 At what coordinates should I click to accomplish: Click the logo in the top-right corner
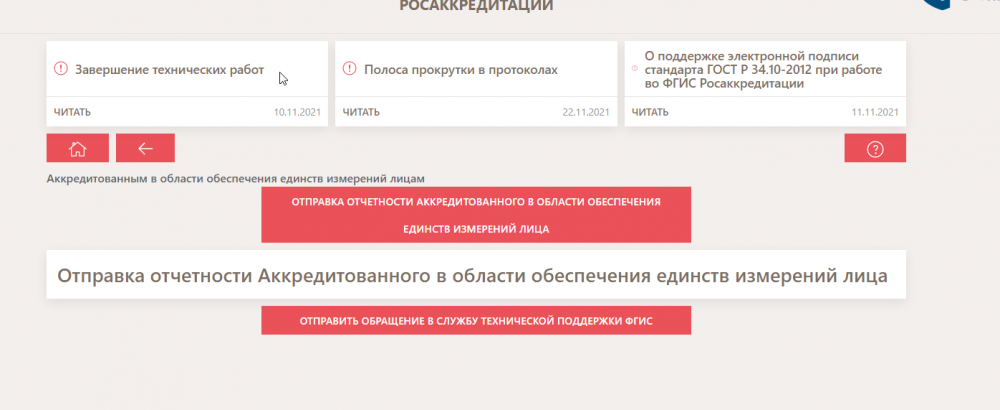[x=940, y=5]
